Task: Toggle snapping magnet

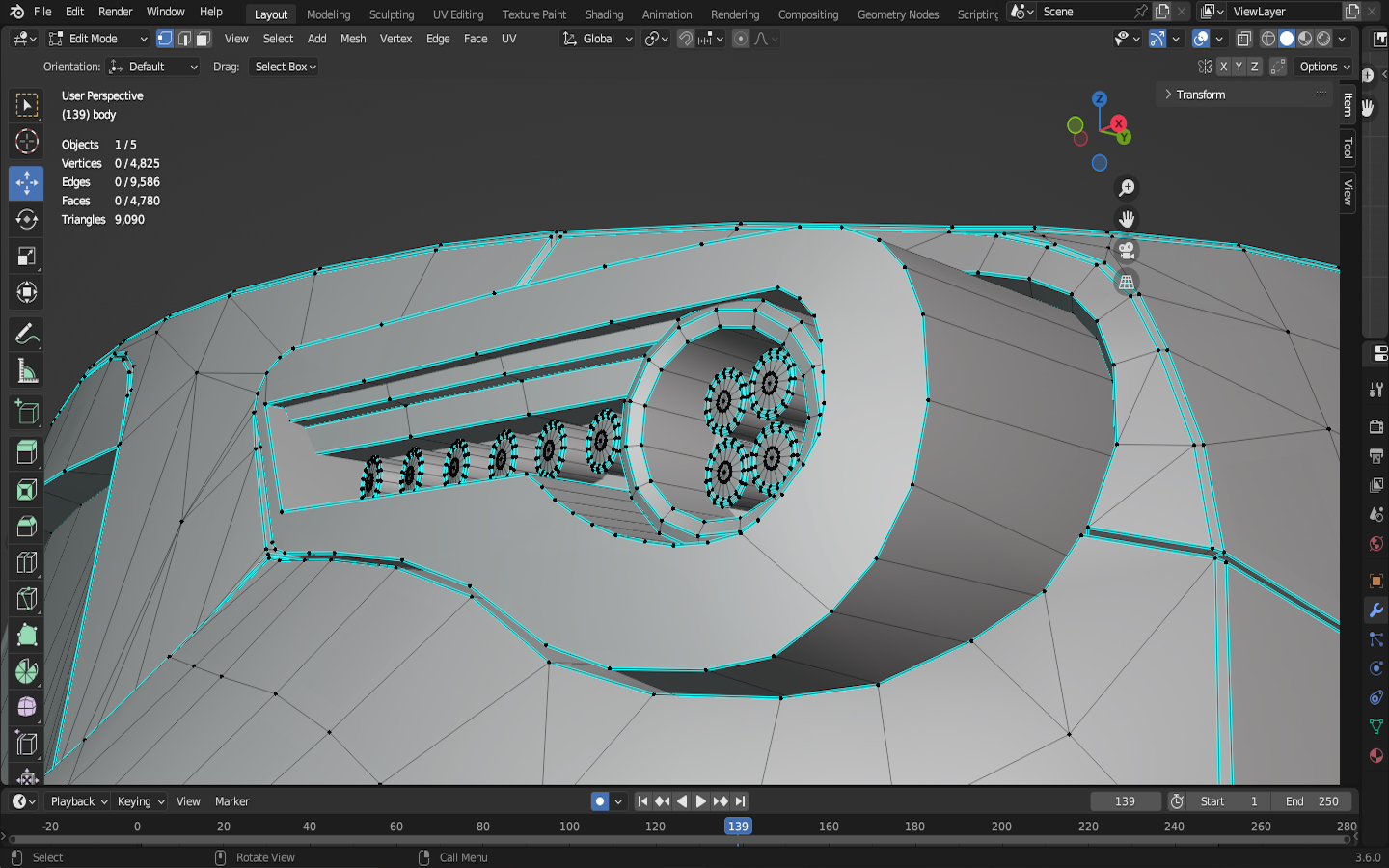Action: (686, 39)
